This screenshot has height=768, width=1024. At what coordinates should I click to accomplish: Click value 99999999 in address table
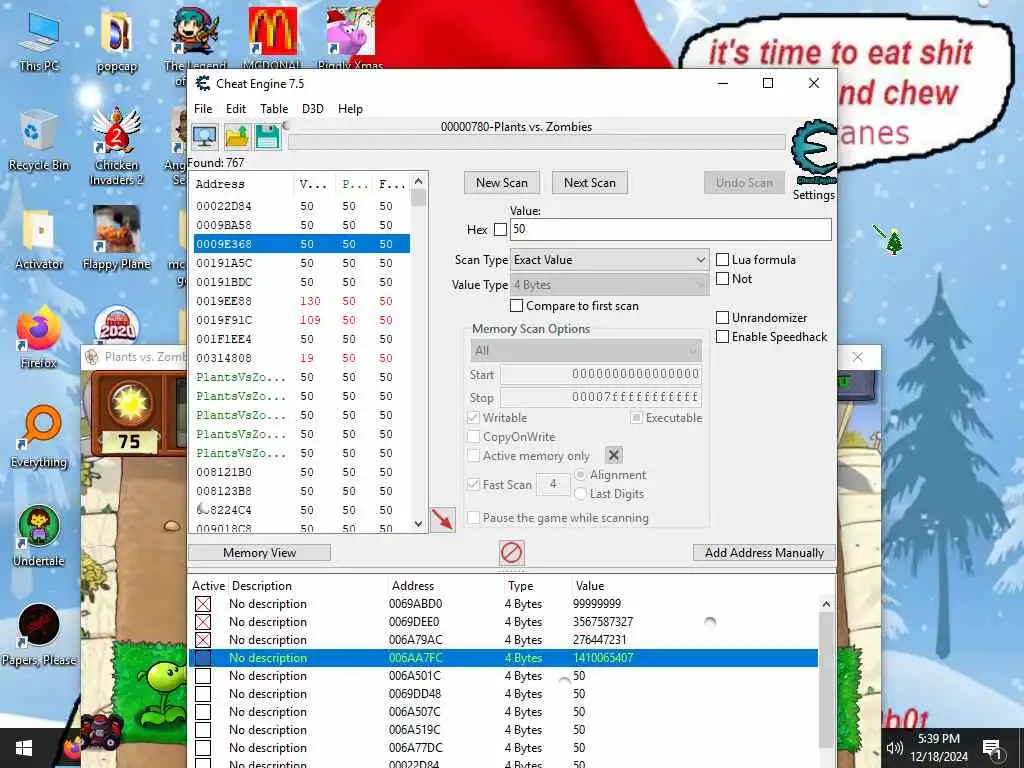pos(597,604)
